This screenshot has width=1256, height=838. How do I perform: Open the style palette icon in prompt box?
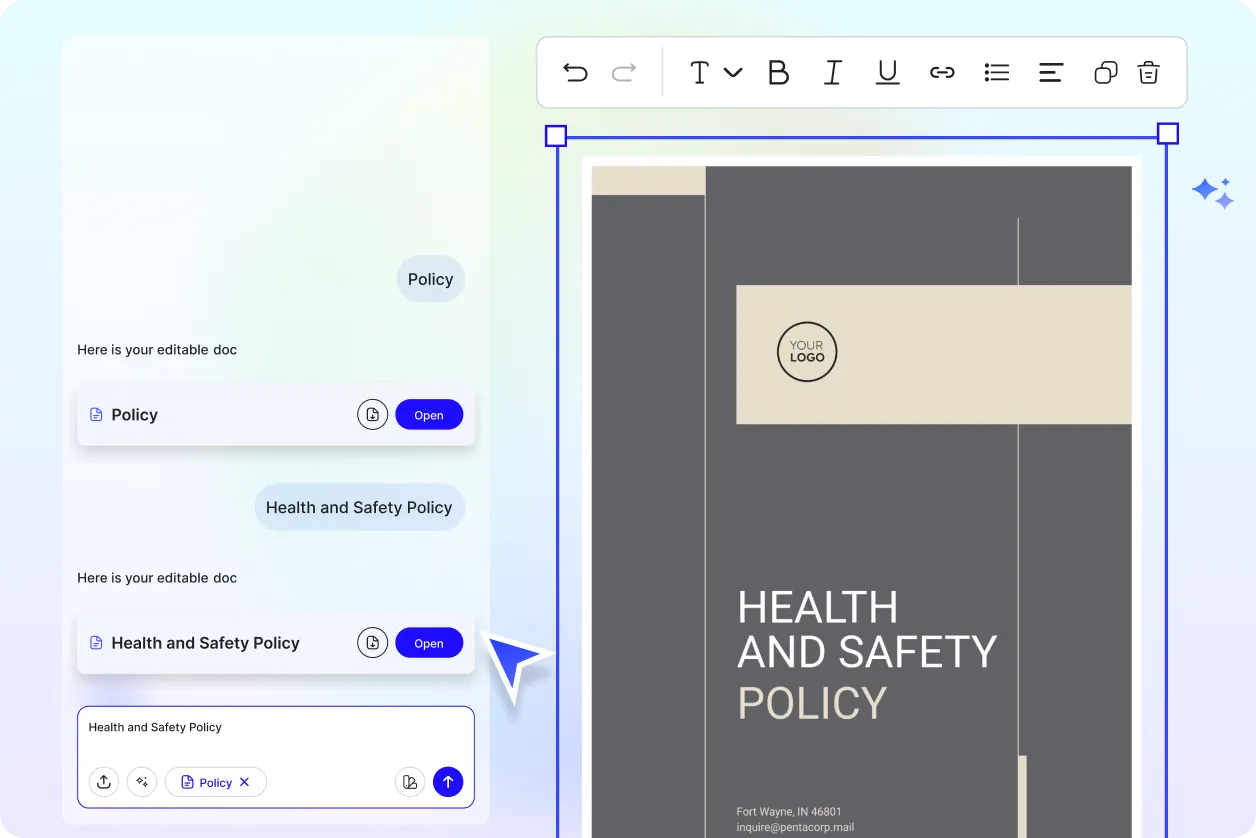click(410, 782)
